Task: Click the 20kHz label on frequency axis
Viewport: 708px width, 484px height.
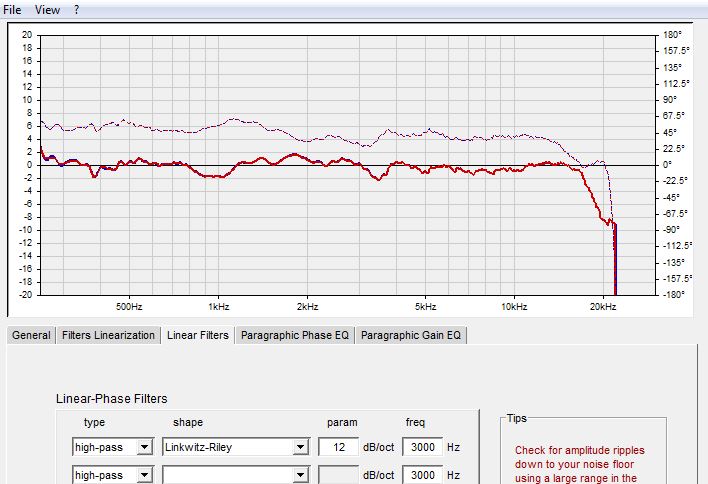Action: point(603,307)
